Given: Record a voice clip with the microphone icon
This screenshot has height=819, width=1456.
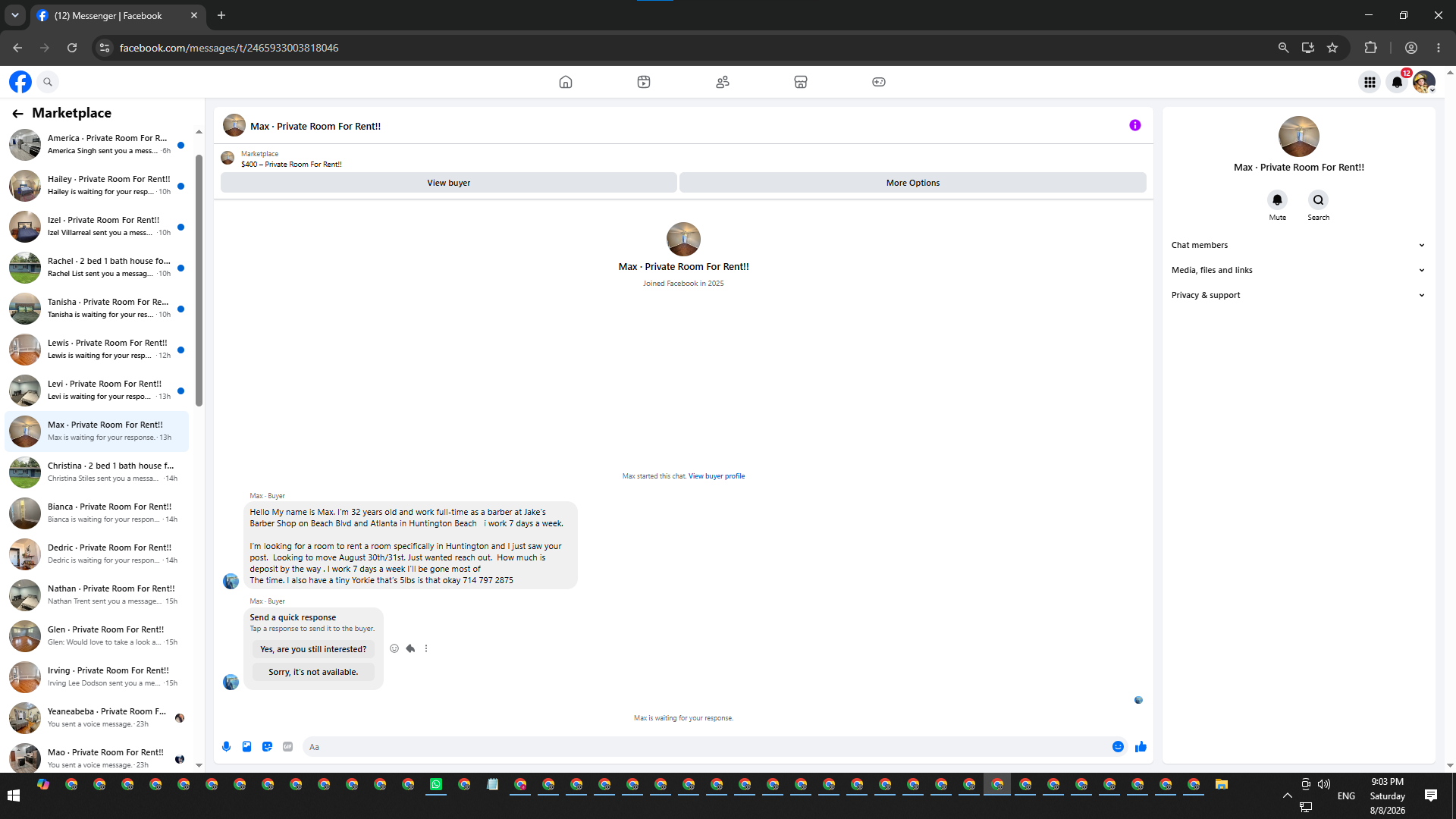Looking at the screenshot, I should [x=227, y=747].
